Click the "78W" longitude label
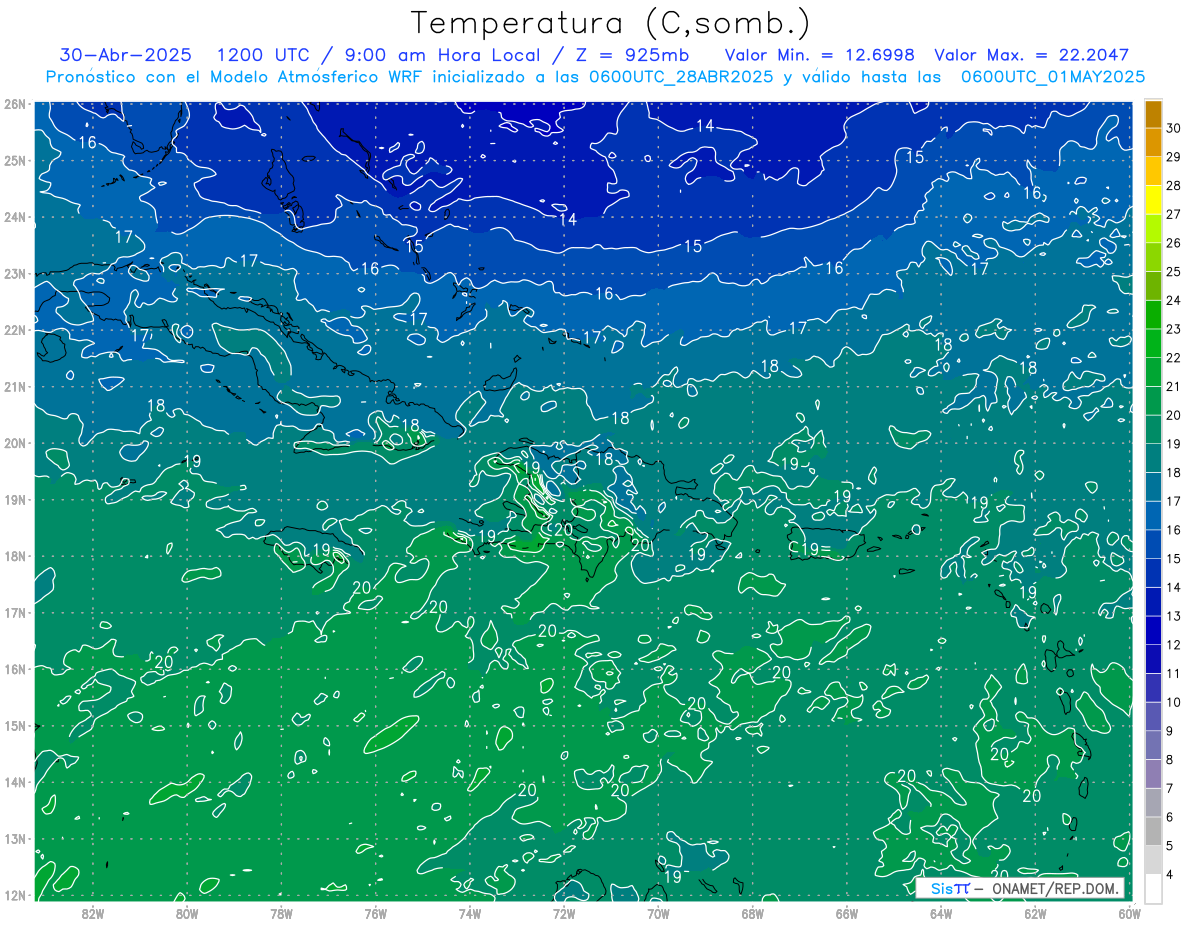 (x=281, y=913)
